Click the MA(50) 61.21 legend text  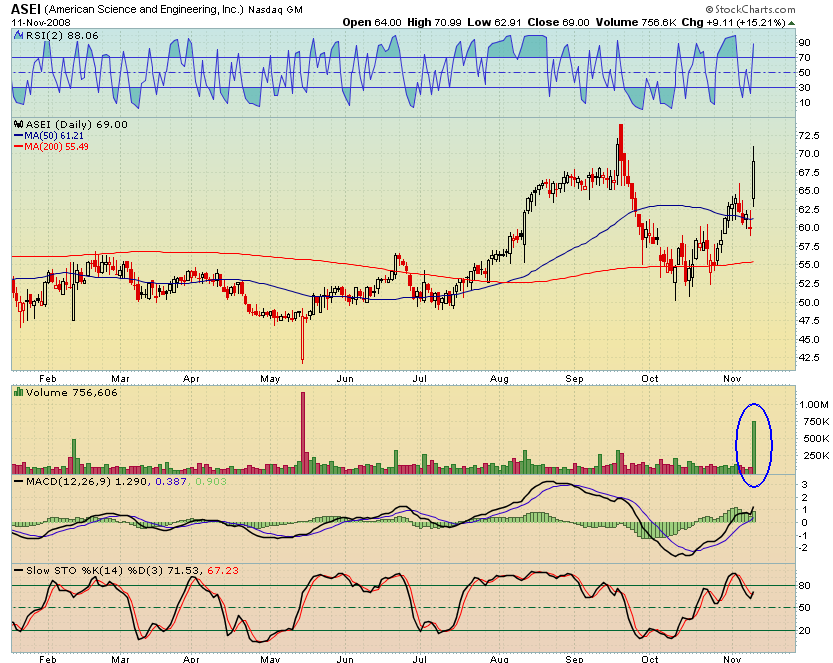[x=54, y=135]
